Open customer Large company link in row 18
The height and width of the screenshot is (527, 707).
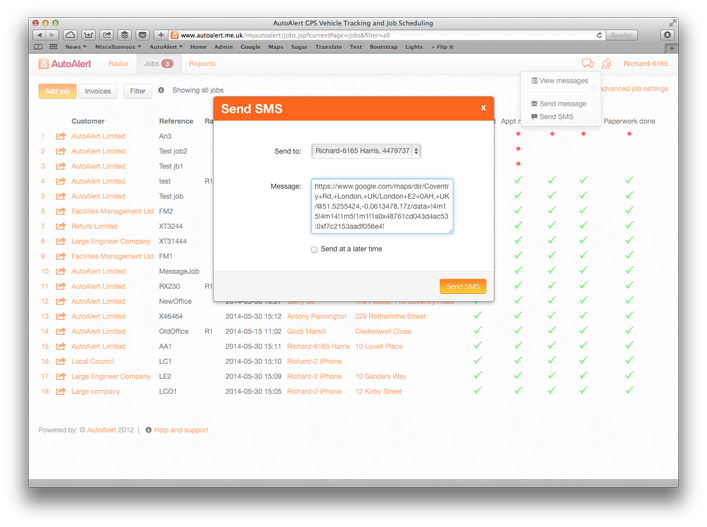point(96,391)
